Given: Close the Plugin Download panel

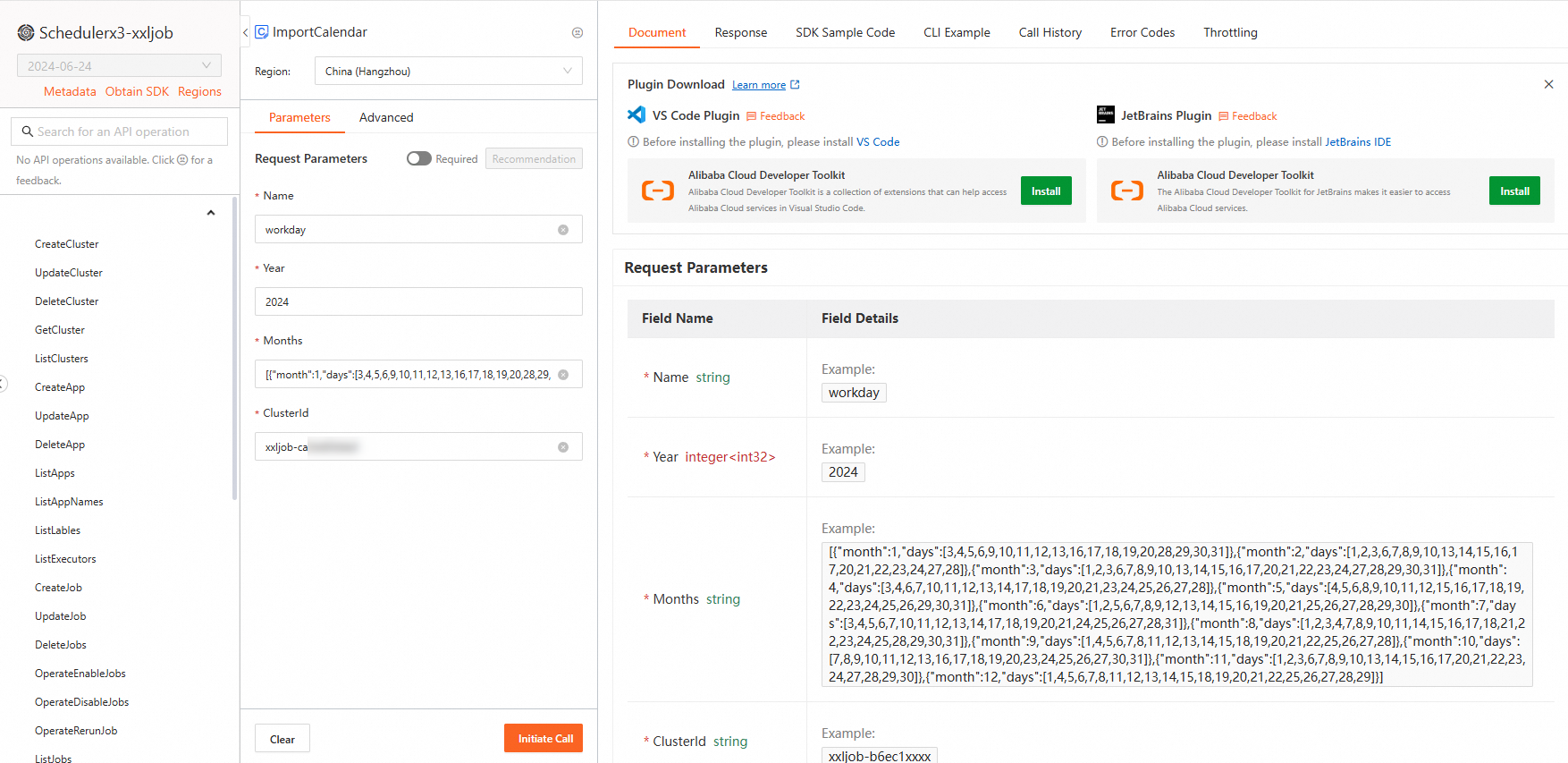Looking at the screenshot, I should (1548, 84).
